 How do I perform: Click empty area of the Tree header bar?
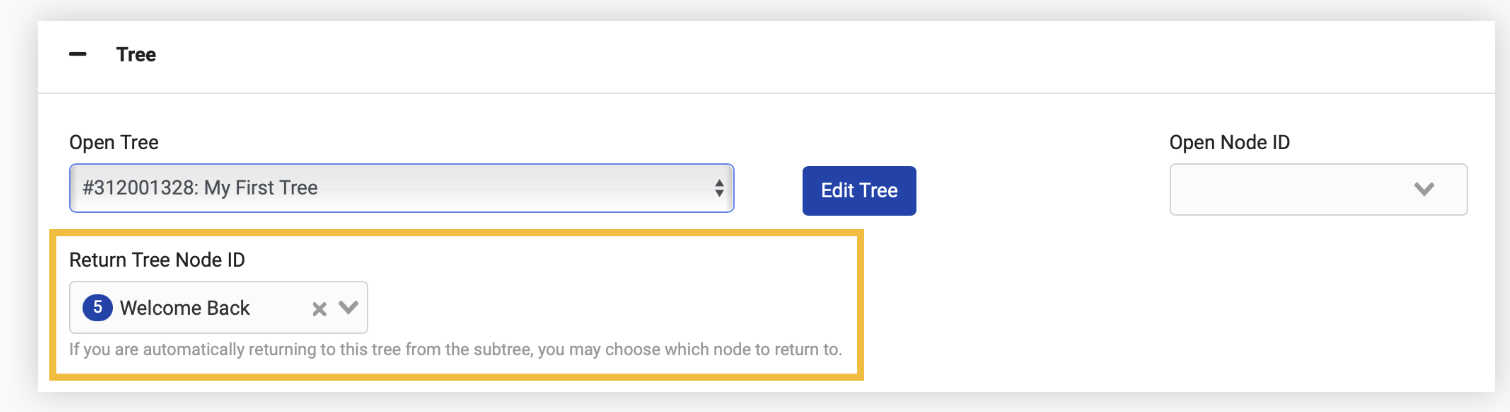[x=800, y=55]
